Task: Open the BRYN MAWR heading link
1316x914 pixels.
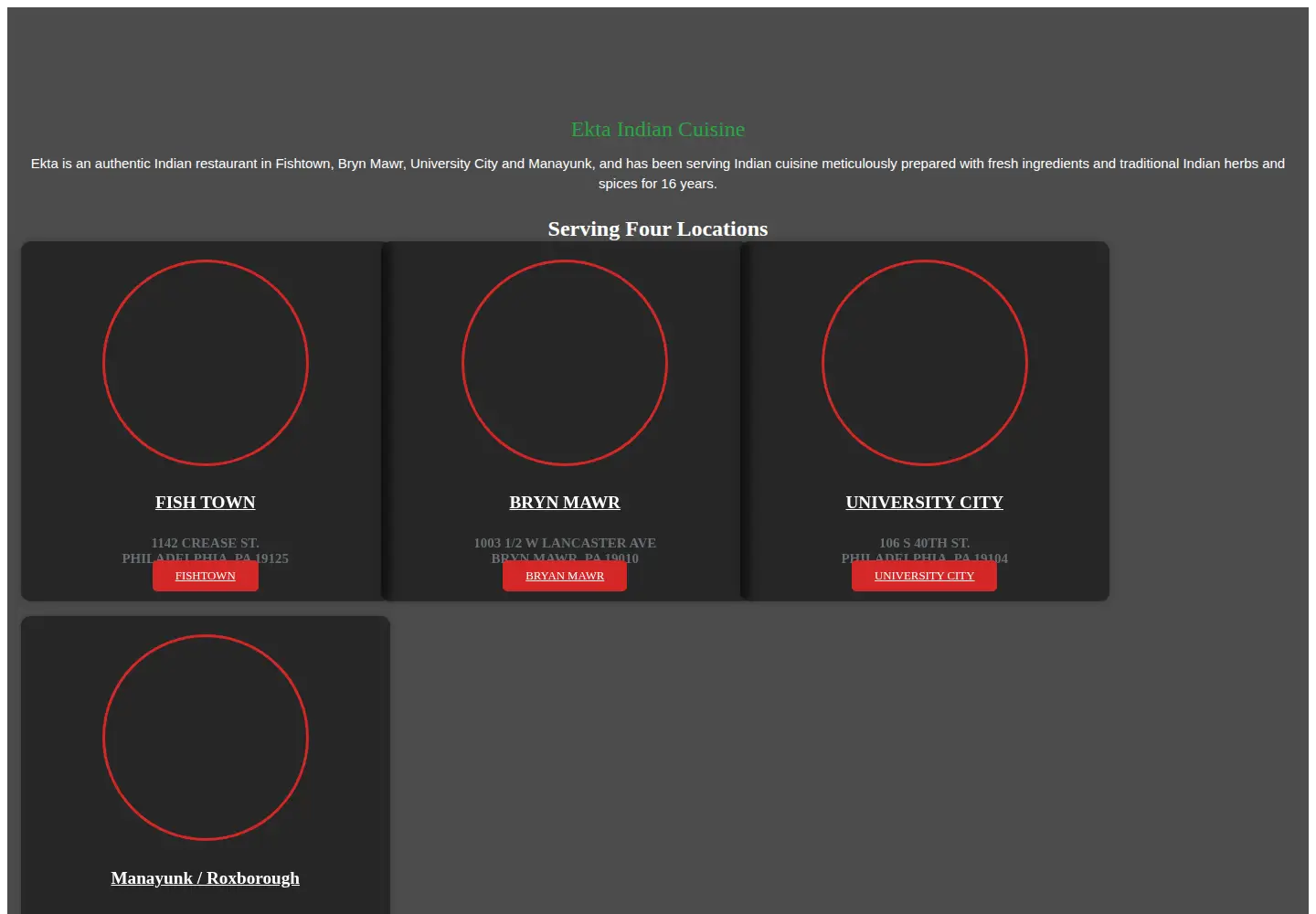Action: (x=565, y=502)
